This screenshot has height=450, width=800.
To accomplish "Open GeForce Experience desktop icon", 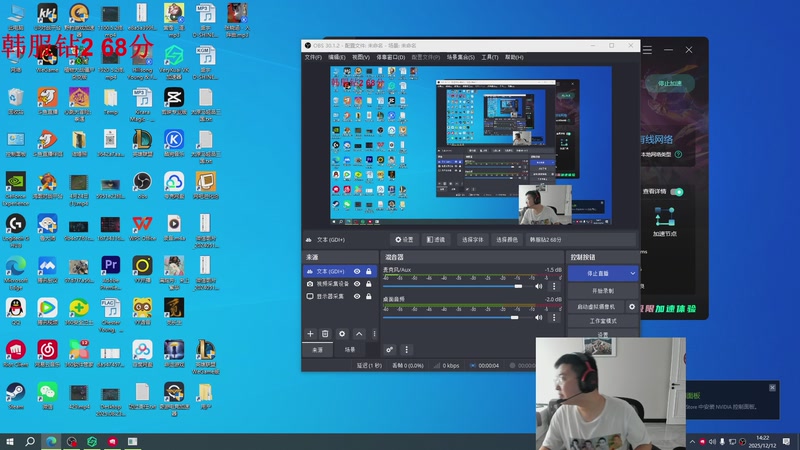I will click(15, 189).
